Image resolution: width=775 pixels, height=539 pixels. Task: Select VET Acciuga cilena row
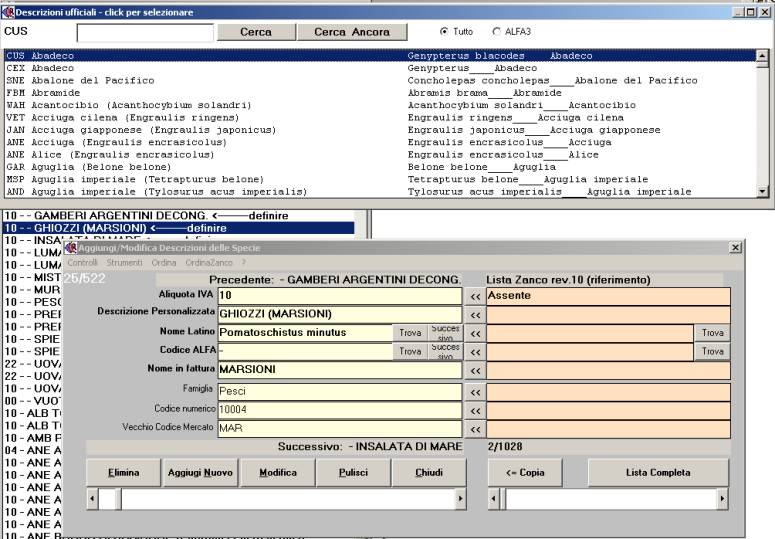click(x=381, y=118)
